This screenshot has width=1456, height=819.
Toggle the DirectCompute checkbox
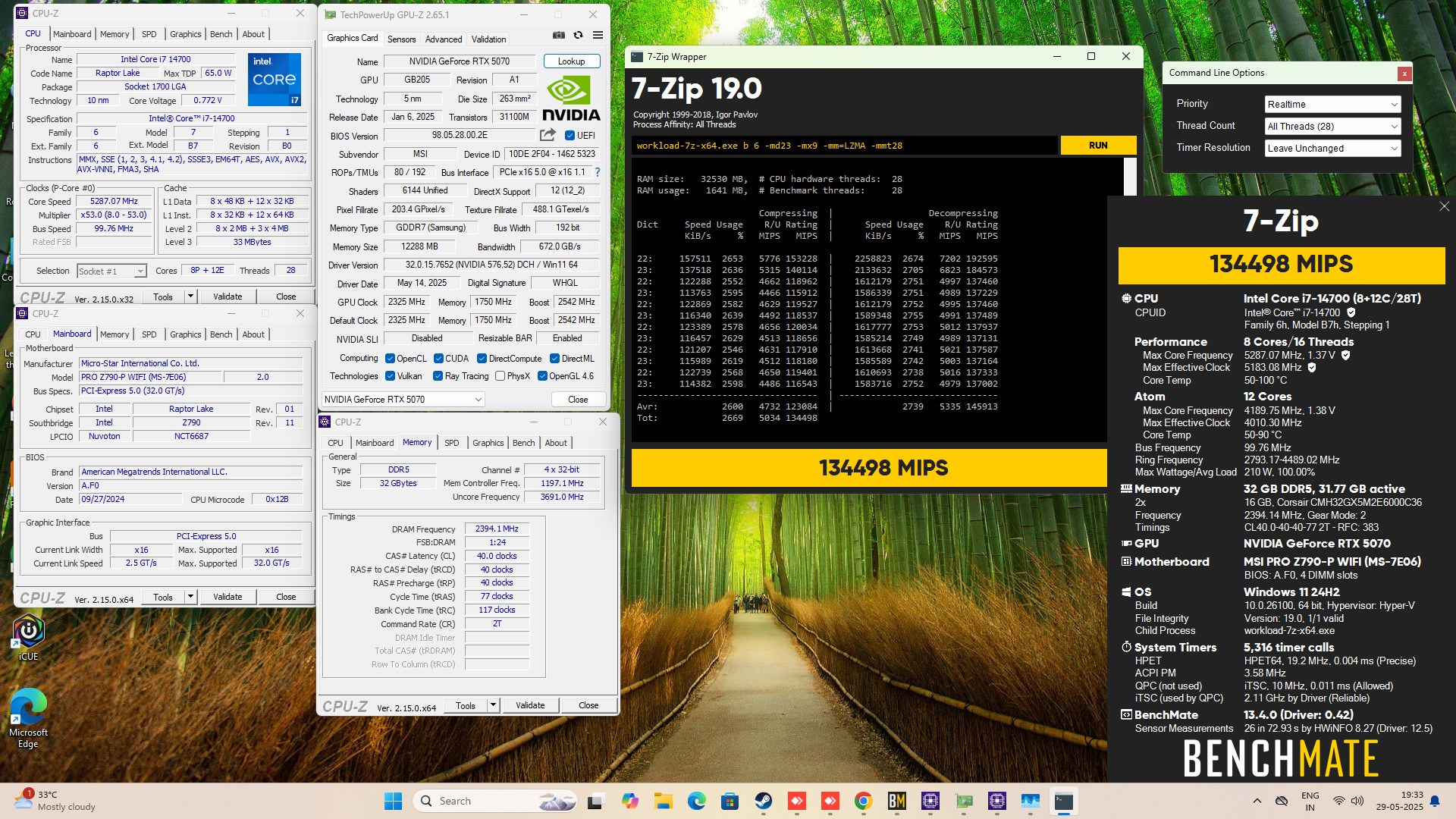[482, 359]
